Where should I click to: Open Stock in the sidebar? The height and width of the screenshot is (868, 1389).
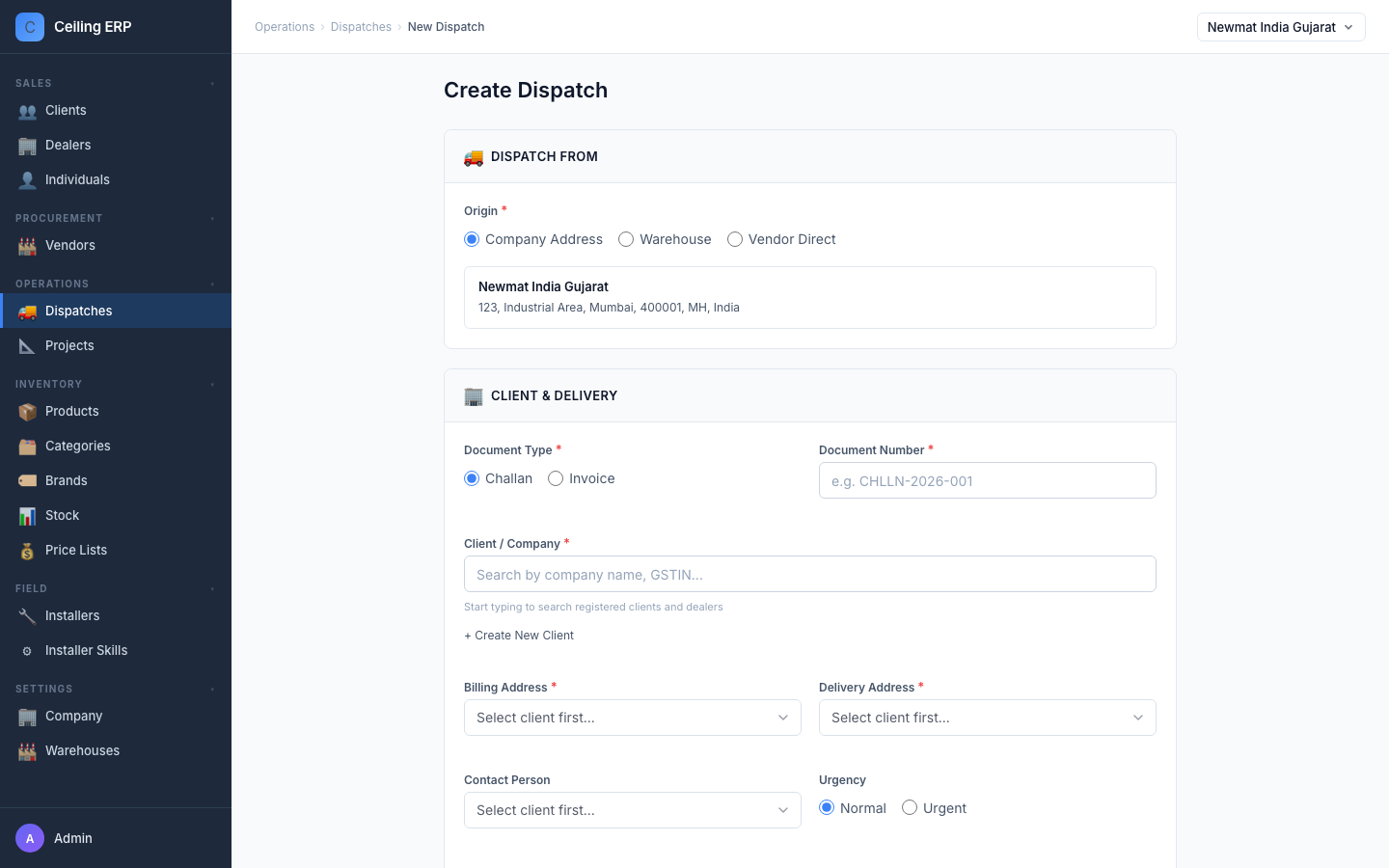[116, 515]
